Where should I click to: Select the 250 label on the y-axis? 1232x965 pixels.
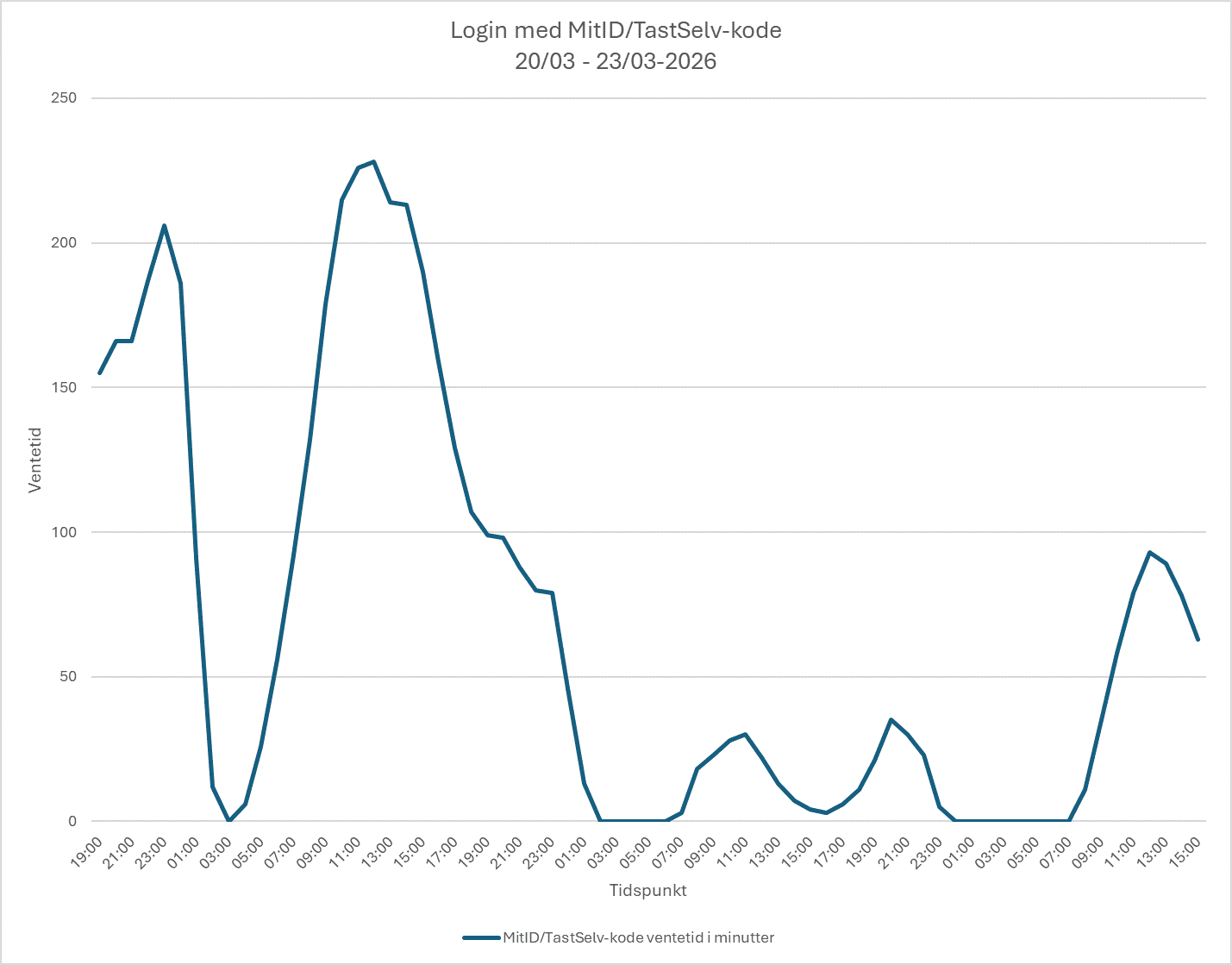[x=64, y=98]
